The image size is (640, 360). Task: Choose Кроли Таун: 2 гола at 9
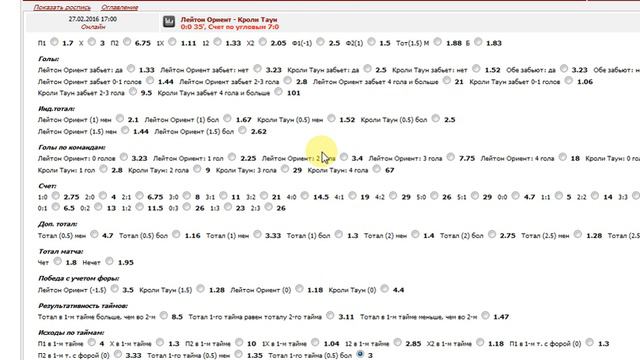(197, 169)
